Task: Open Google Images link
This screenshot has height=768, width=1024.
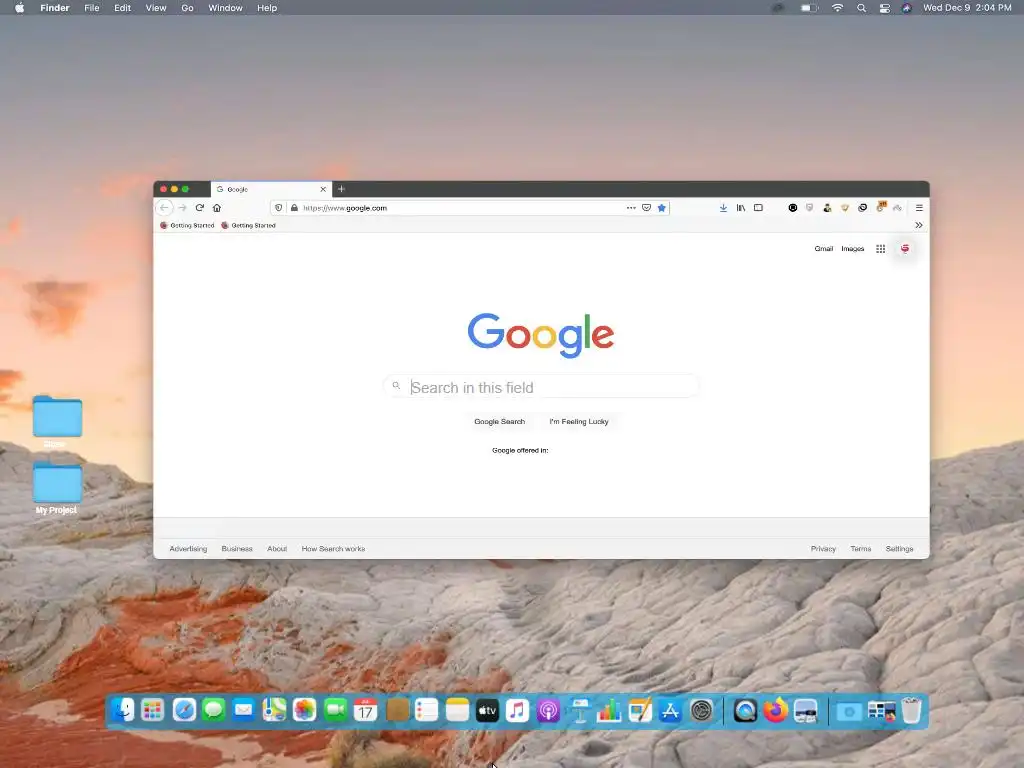Action: tap(852, 249)
